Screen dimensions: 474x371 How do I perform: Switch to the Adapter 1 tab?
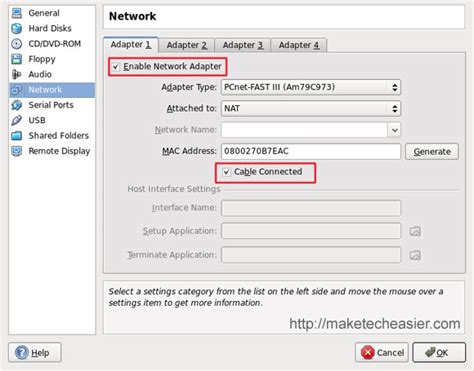[x=131, y=45]
